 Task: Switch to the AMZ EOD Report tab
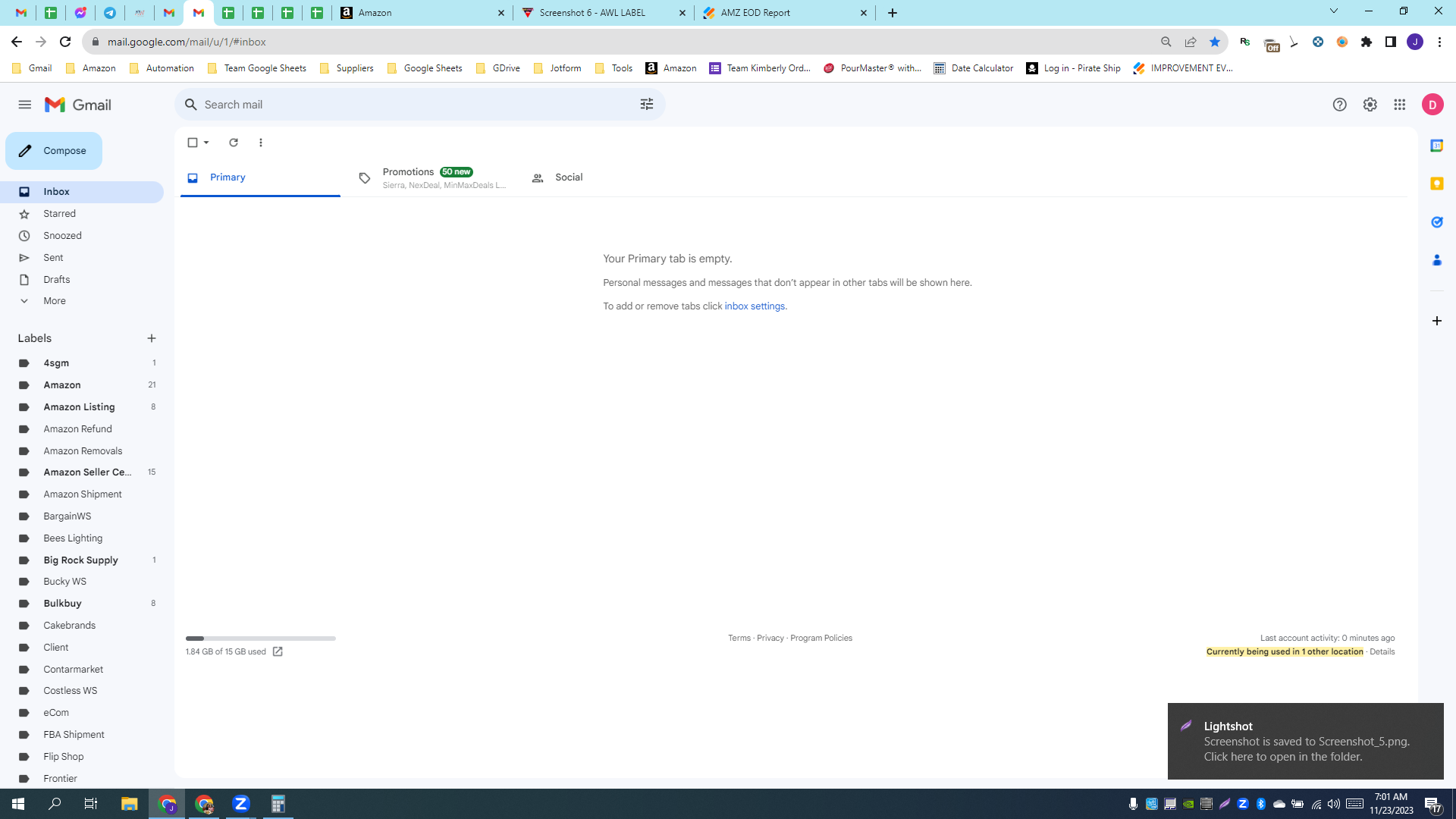[783, 13]
